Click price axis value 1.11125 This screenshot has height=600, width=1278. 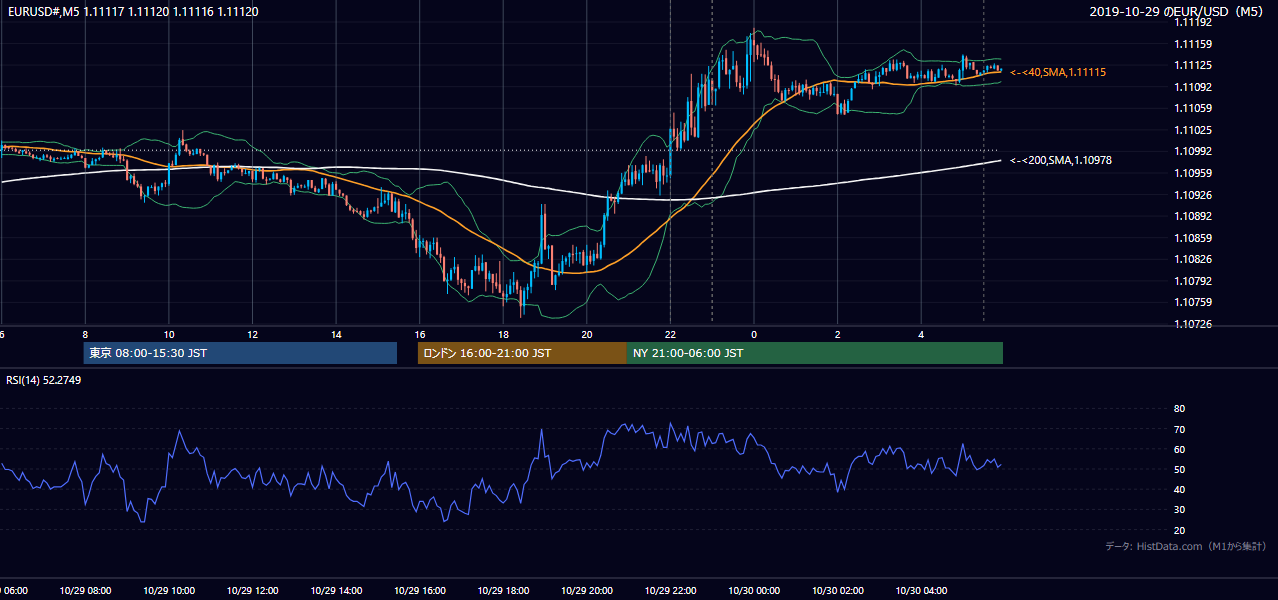1193,65
